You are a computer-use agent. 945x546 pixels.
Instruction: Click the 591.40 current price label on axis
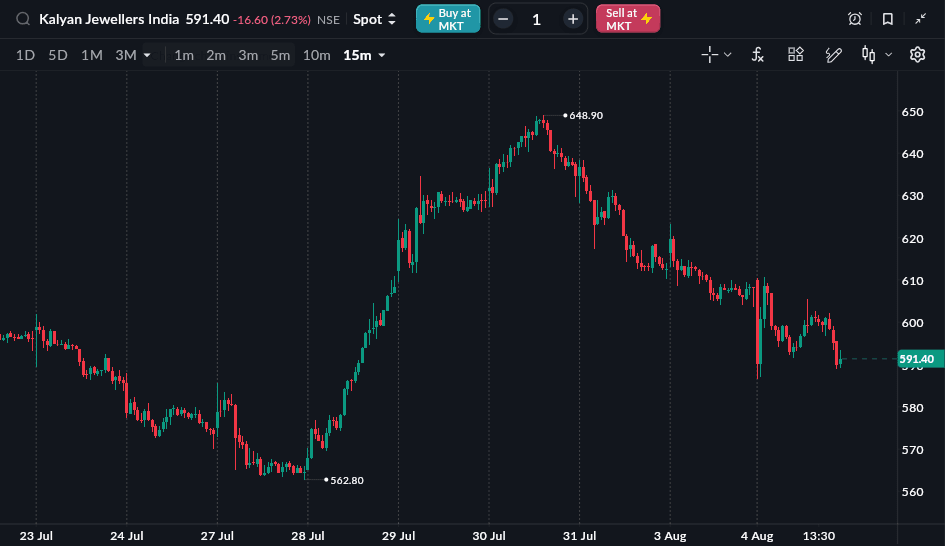[920, 359]
